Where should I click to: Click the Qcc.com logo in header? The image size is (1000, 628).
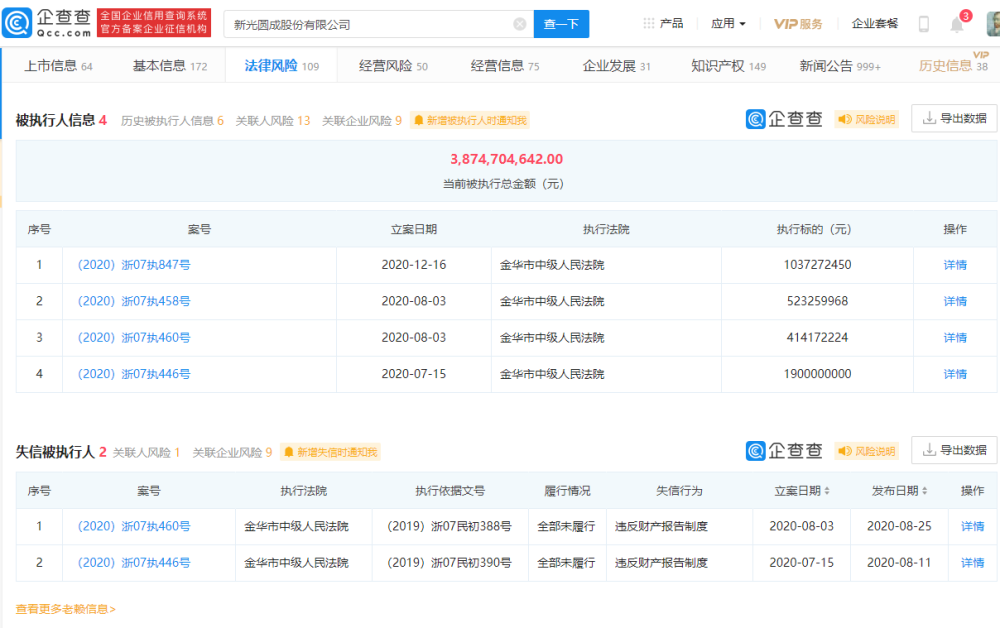pyautogui.click(x=48, y=23)
